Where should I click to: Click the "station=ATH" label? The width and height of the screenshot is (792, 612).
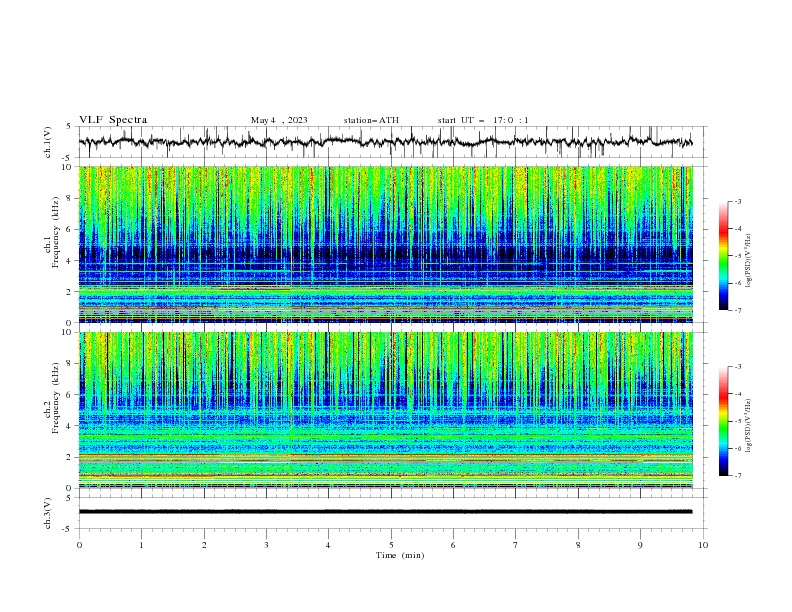tap(371, 120)
